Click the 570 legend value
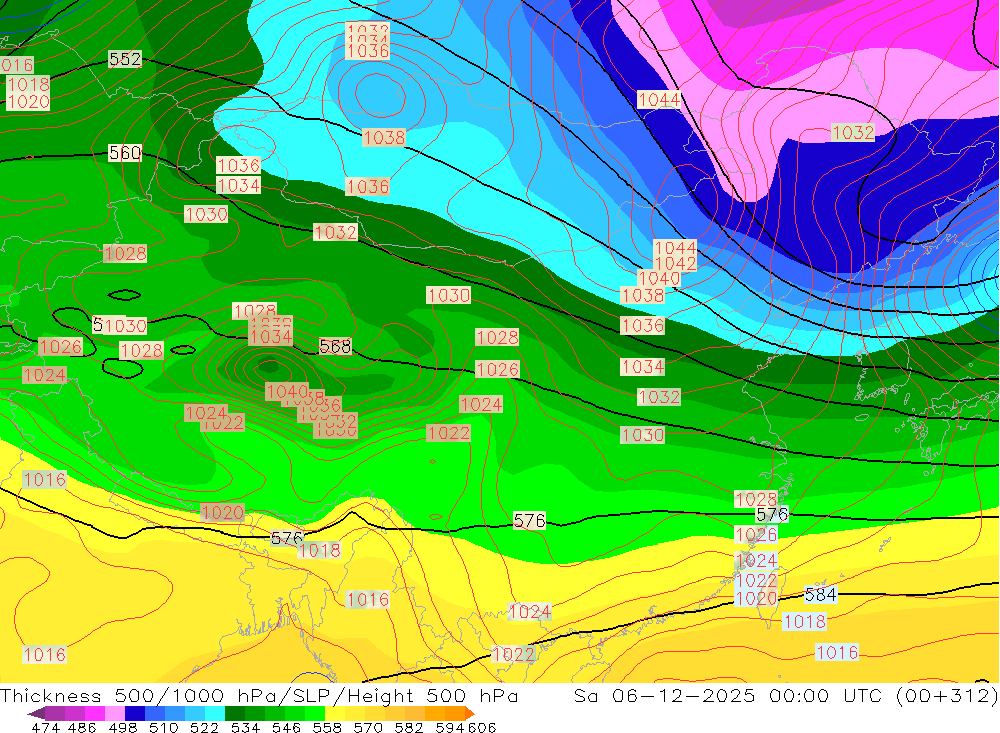This screenshot has width=1000, height=733. coord(367,727)
